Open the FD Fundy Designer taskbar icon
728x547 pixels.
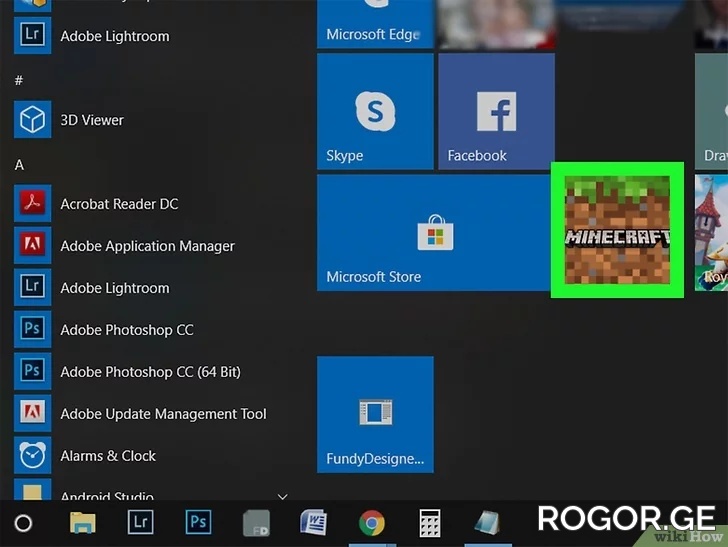point(256,523)
